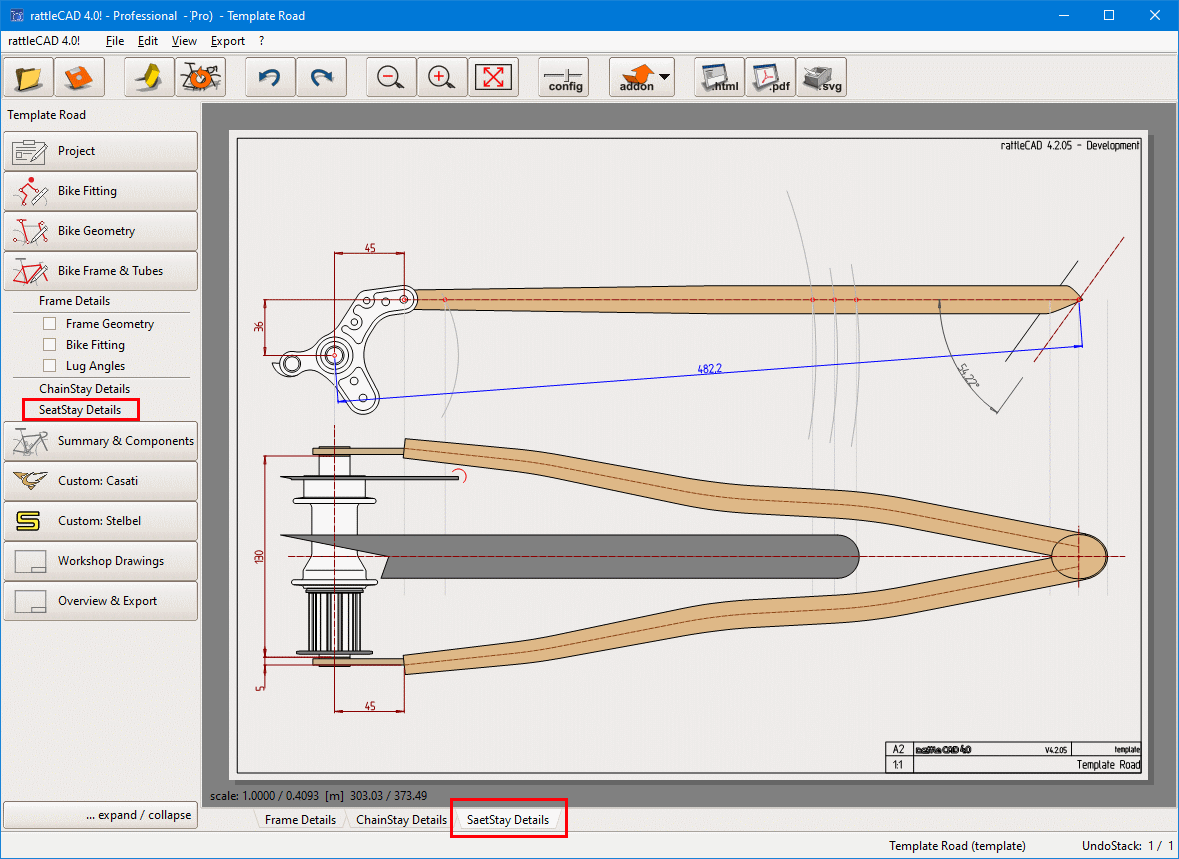Viewport: 1179px width, 859px height.
Task: Fit drawing to window with red arrows icon
Action: 493,77
